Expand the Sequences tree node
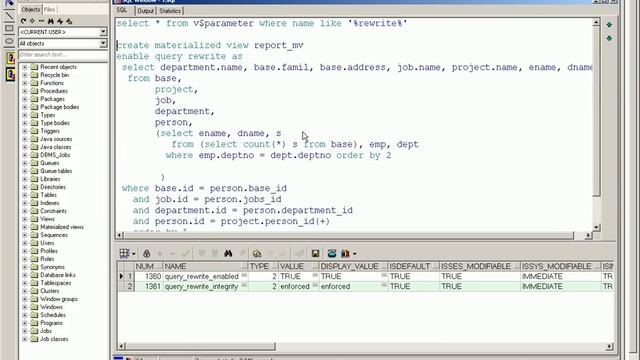640x360 pixels. (x=24, y=235)
